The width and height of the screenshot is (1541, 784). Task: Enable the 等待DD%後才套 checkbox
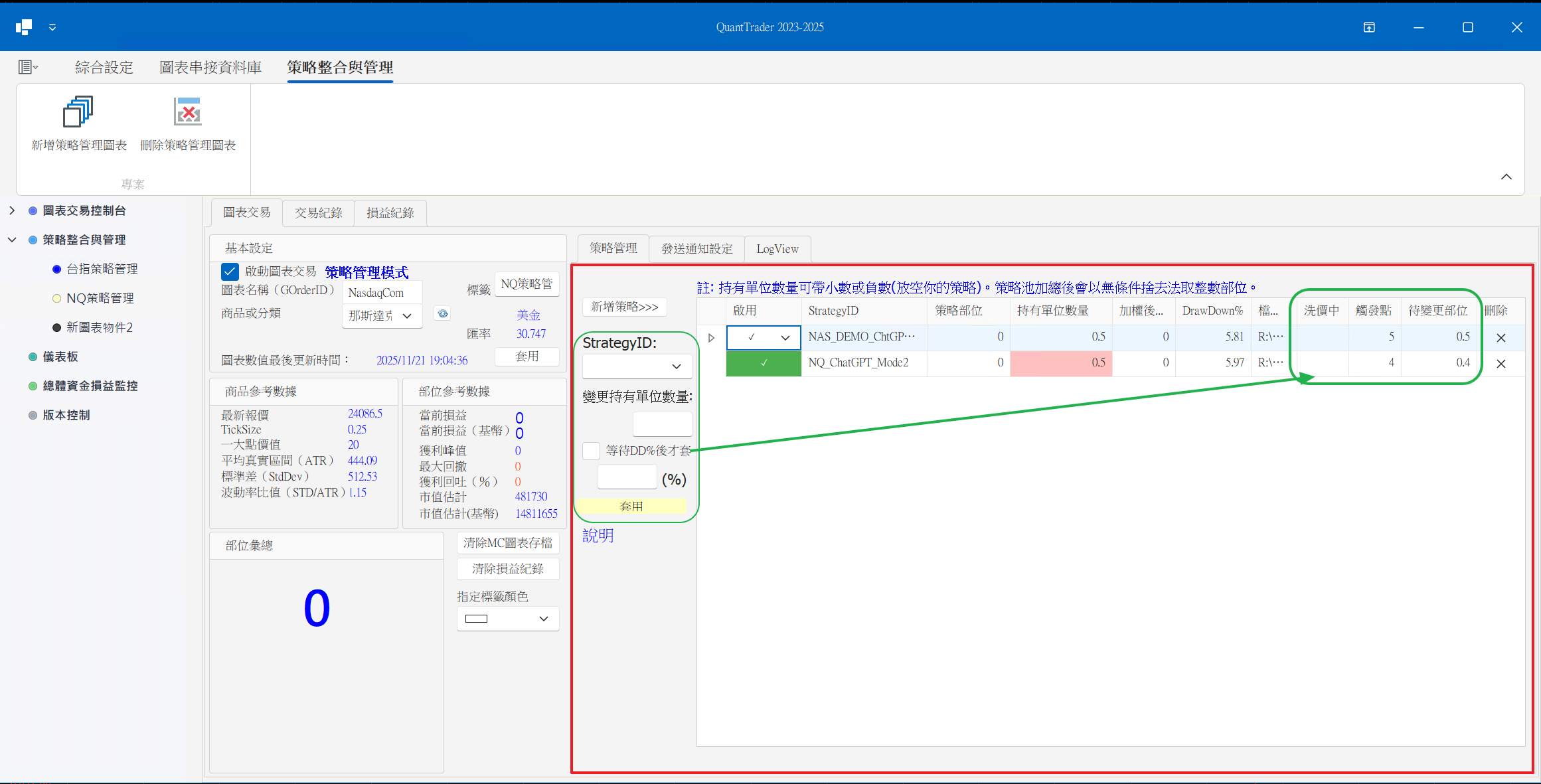591,451
